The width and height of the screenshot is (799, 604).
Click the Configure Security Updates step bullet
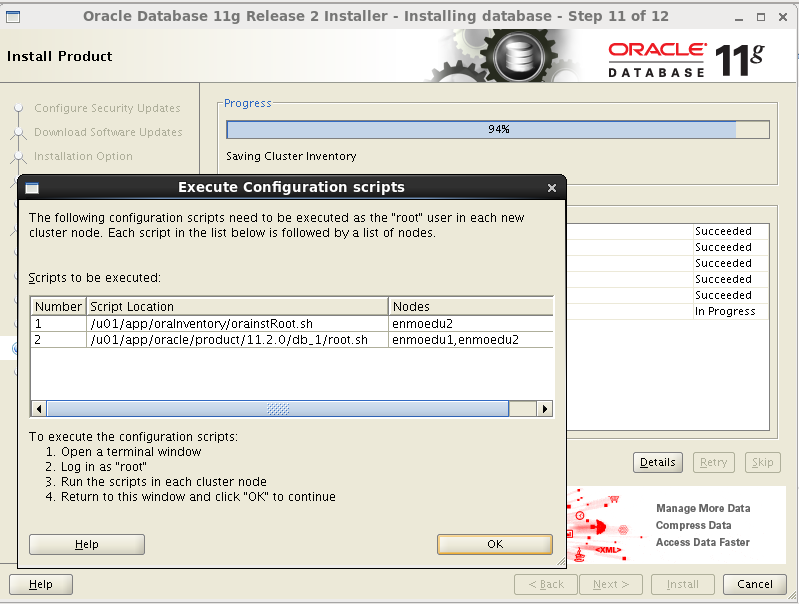click(x=19, y=108)
